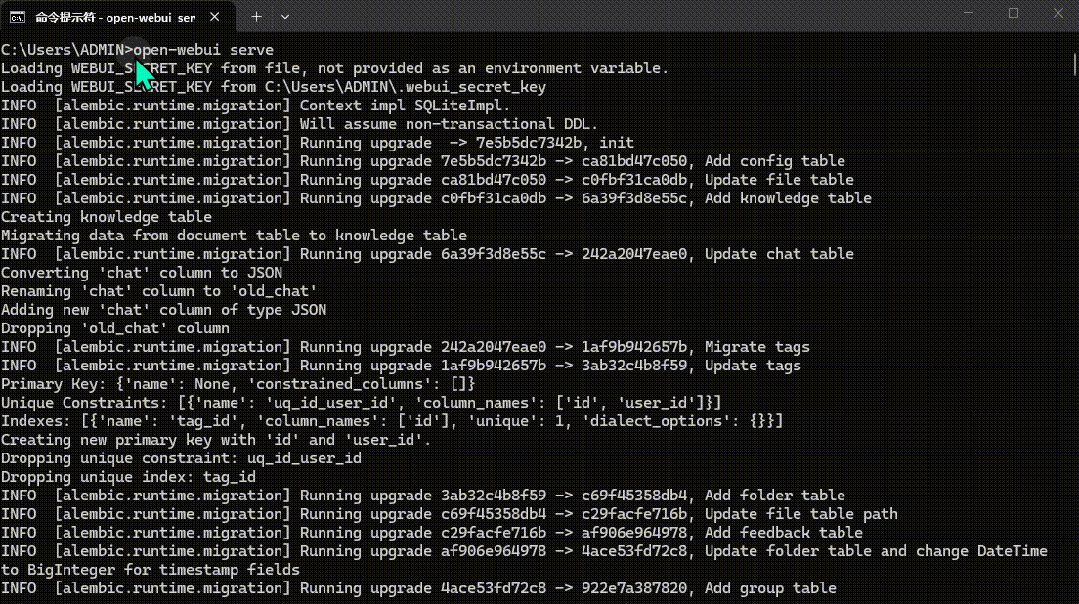1079x604 pixels.
Task: Click empty title bar area beside tabs
Action: (x=600, y=15)
